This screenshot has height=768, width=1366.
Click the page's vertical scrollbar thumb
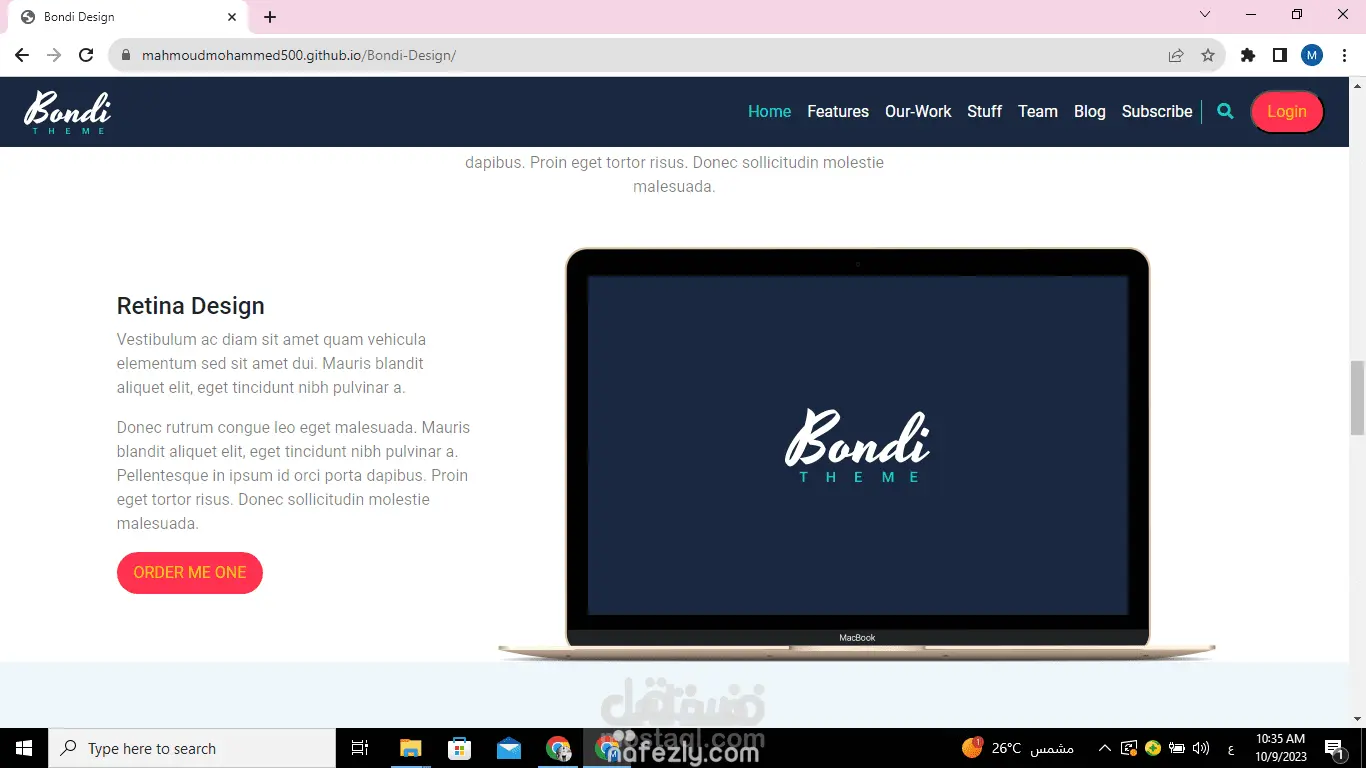[1357, 398]
